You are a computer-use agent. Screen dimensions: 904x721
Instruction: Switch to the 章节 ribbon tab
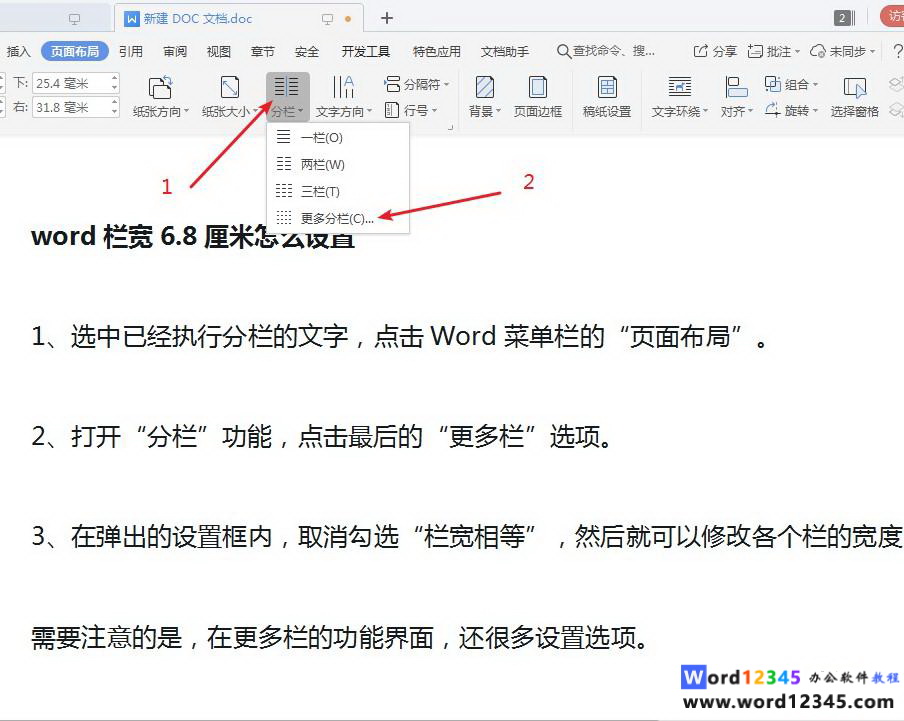(262, 51)
